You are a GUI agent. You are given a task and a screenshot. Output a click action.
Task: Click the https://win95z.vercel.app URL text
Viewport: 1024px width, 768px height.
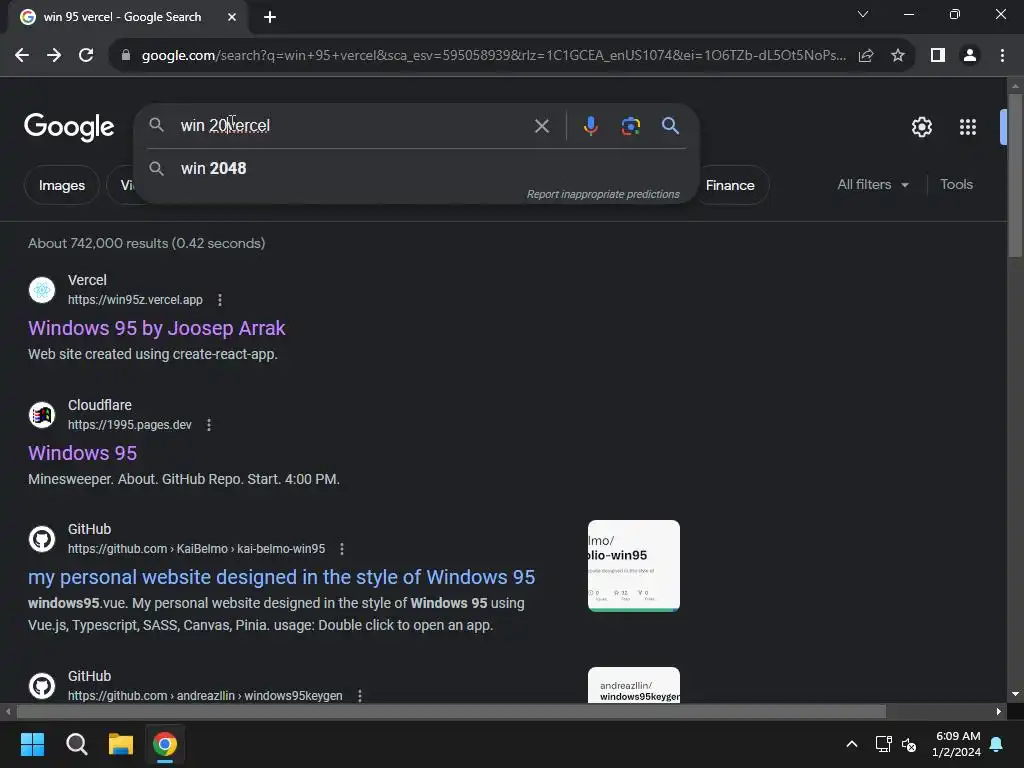[135, 300]
